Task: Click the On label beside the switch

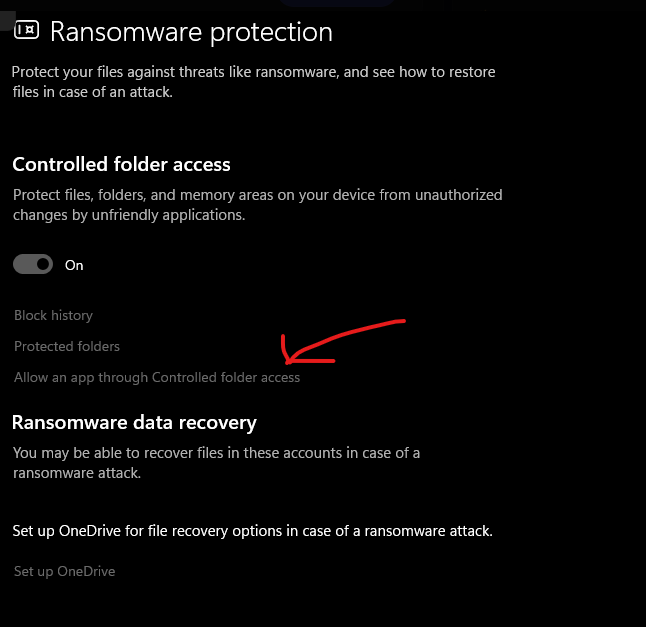Action: point(74,265)
